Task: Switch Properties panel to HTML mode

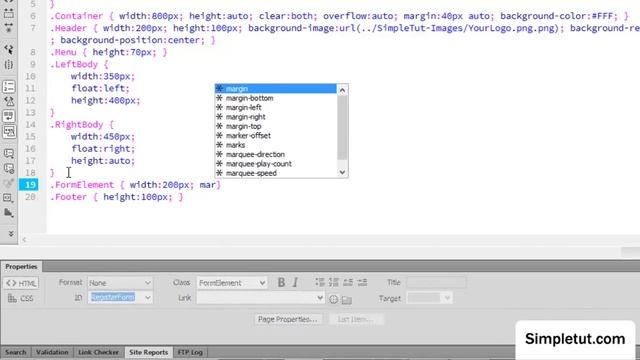Action: [x=21, y=283]
